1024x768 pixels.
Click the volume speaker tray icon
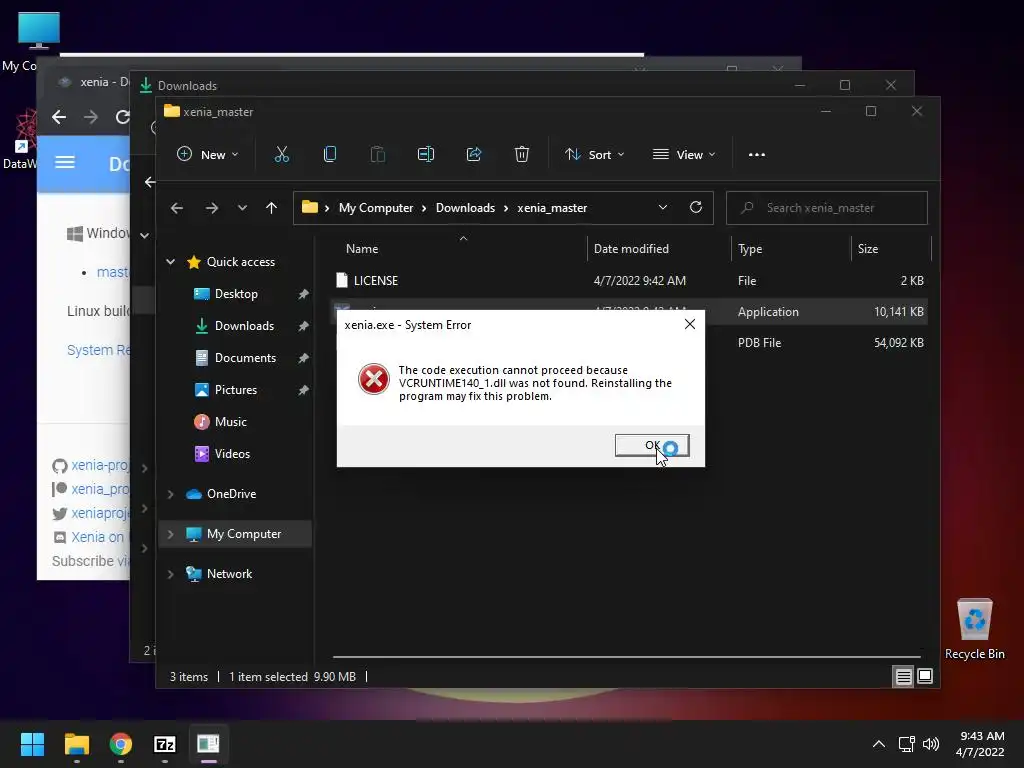point(931,744)
